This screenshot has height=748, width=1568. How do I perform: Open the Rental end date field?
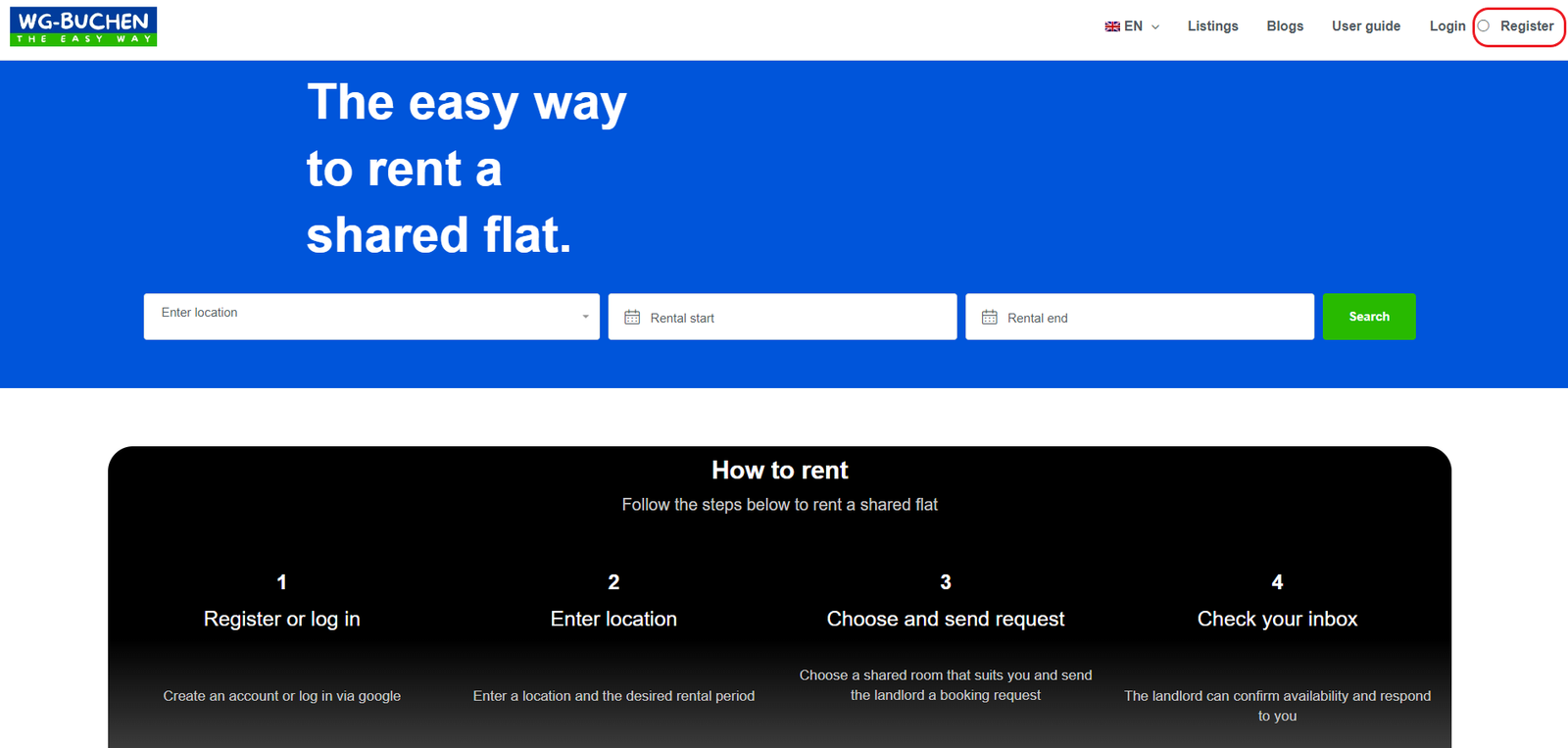[x=1140, y=317]
